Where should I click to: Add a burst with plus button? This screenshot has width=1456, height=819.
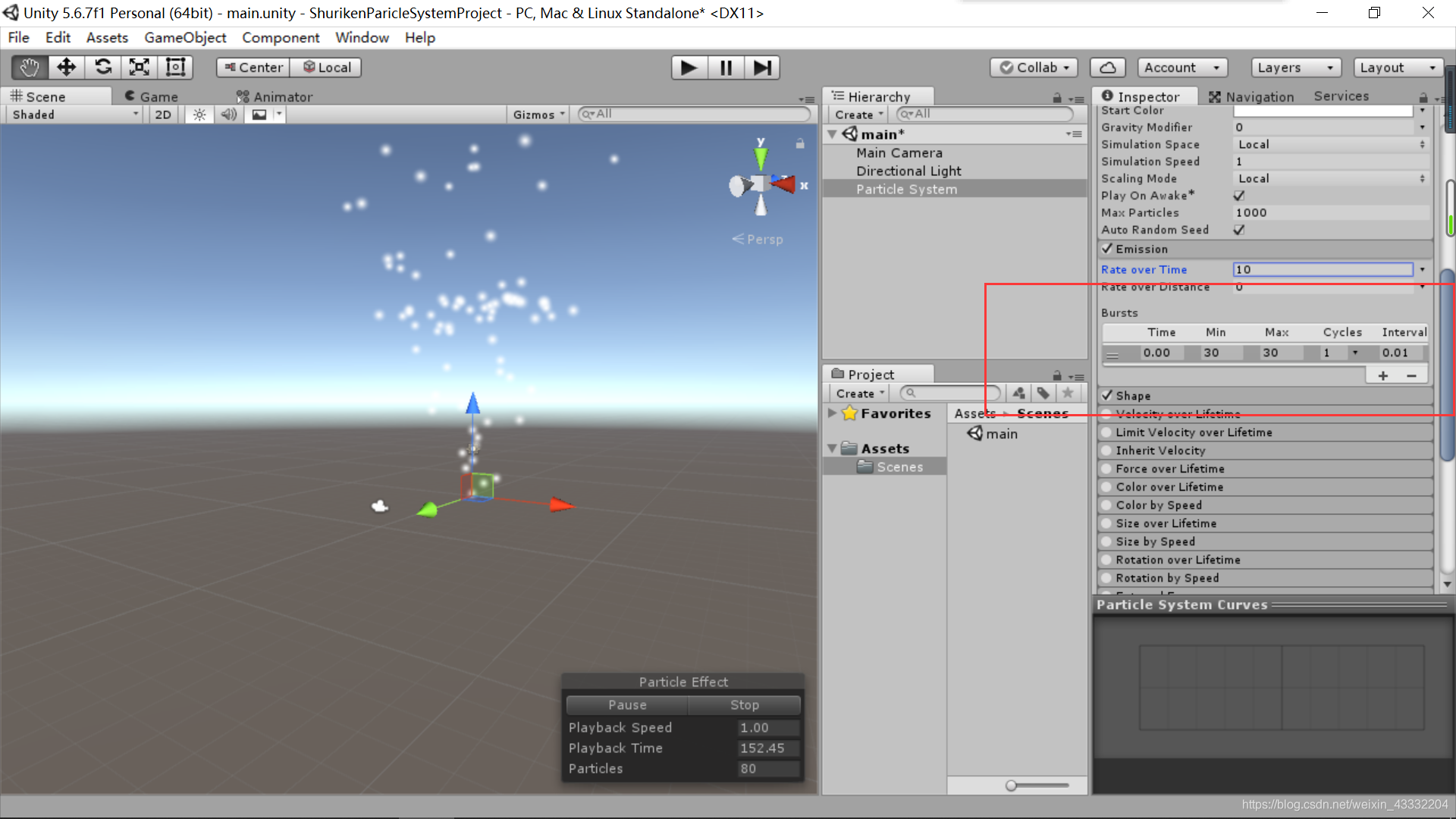(1383, 375)
